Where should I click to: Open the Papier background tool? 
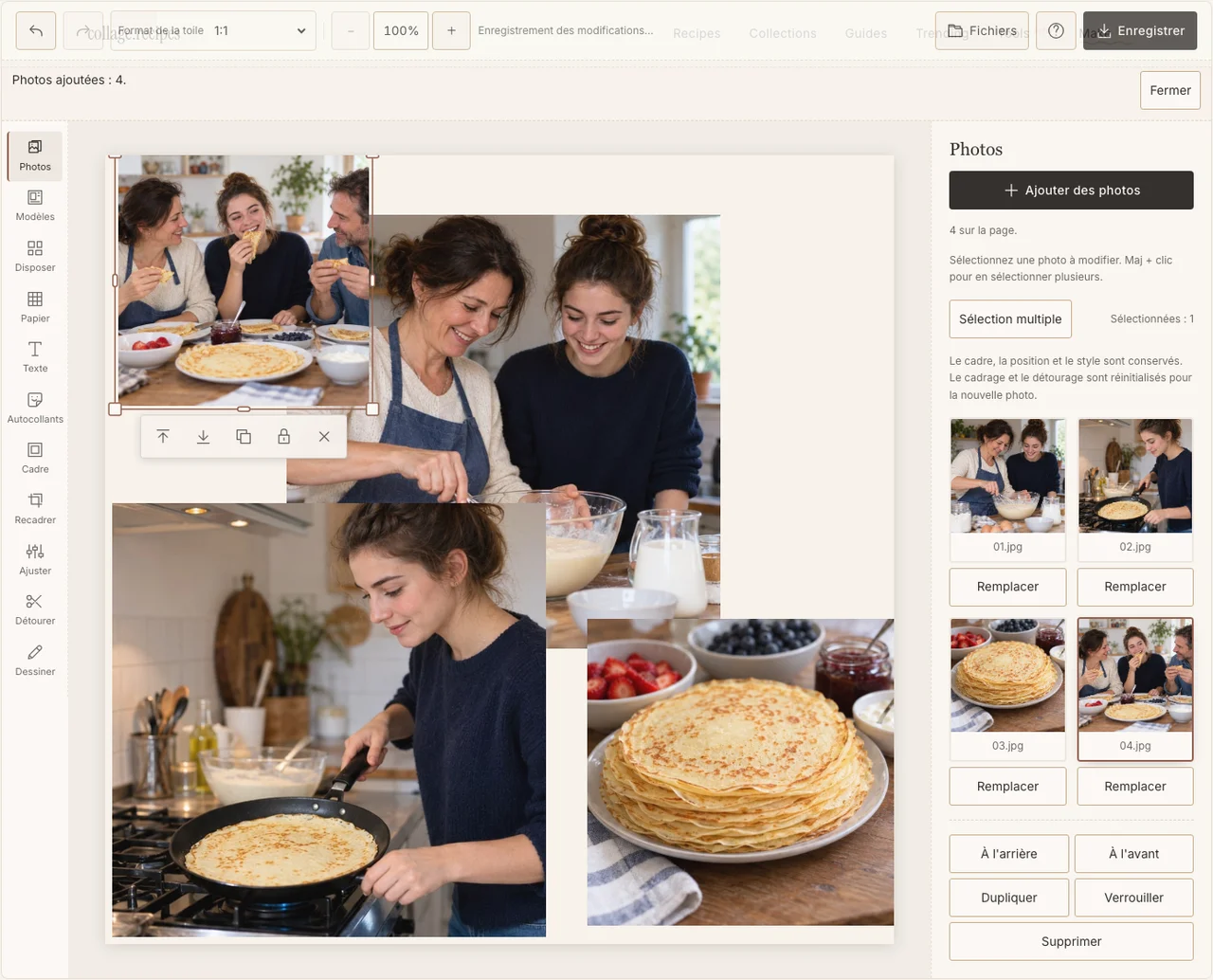click(x=35, y=307)
